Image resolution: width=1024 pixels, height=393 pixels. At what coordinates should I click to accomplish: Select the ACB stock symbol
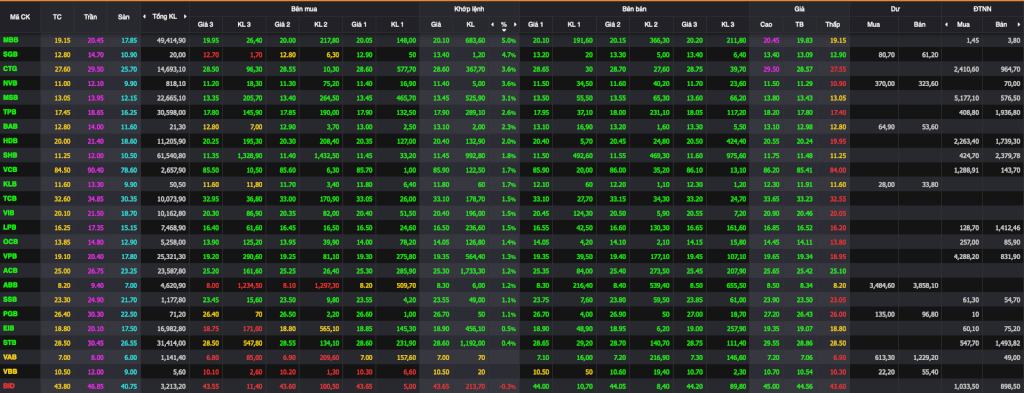(x=10, y=270)
